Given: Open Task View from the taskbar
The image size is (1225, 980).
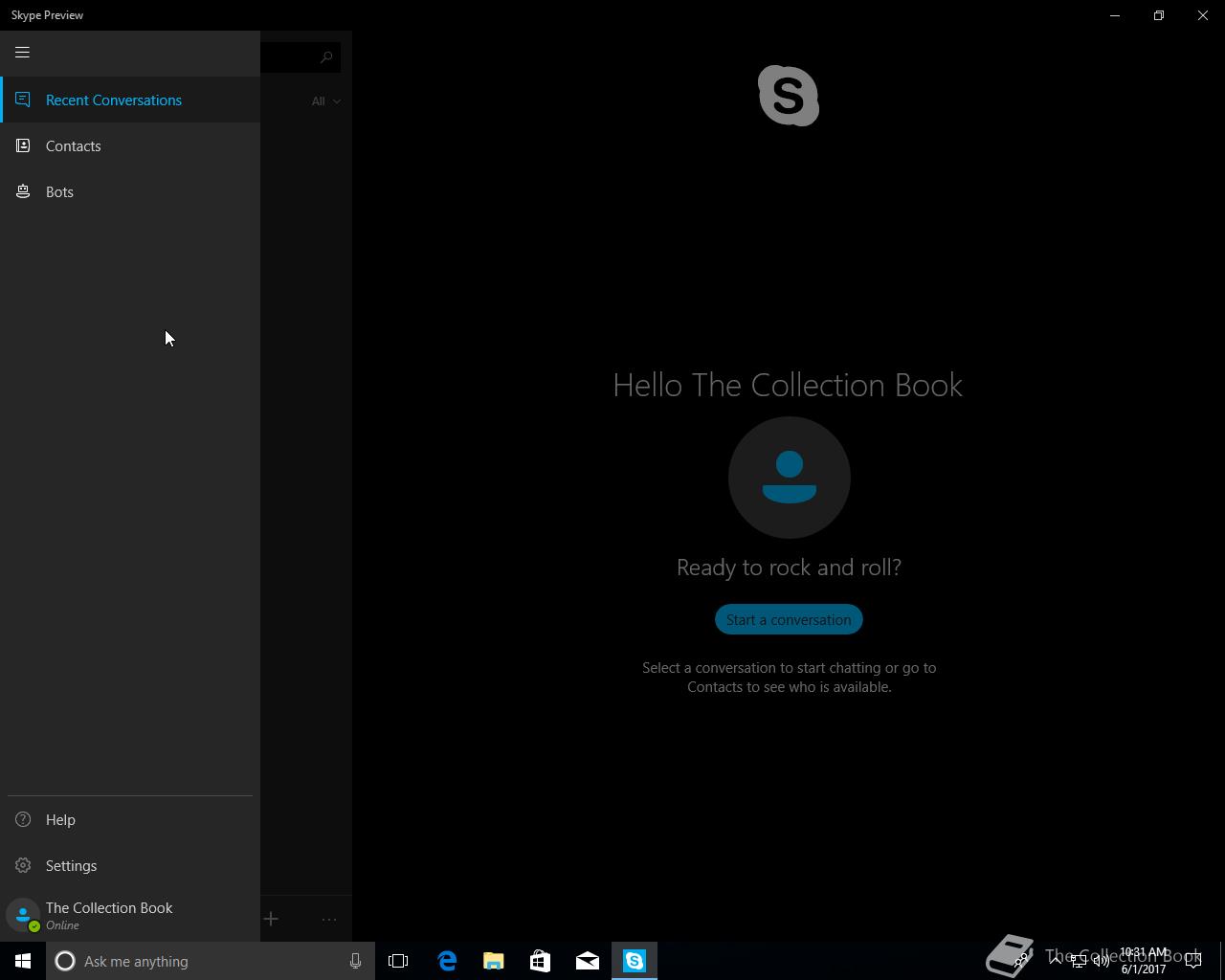Looking at the screenshot, I should pos(398,961).
